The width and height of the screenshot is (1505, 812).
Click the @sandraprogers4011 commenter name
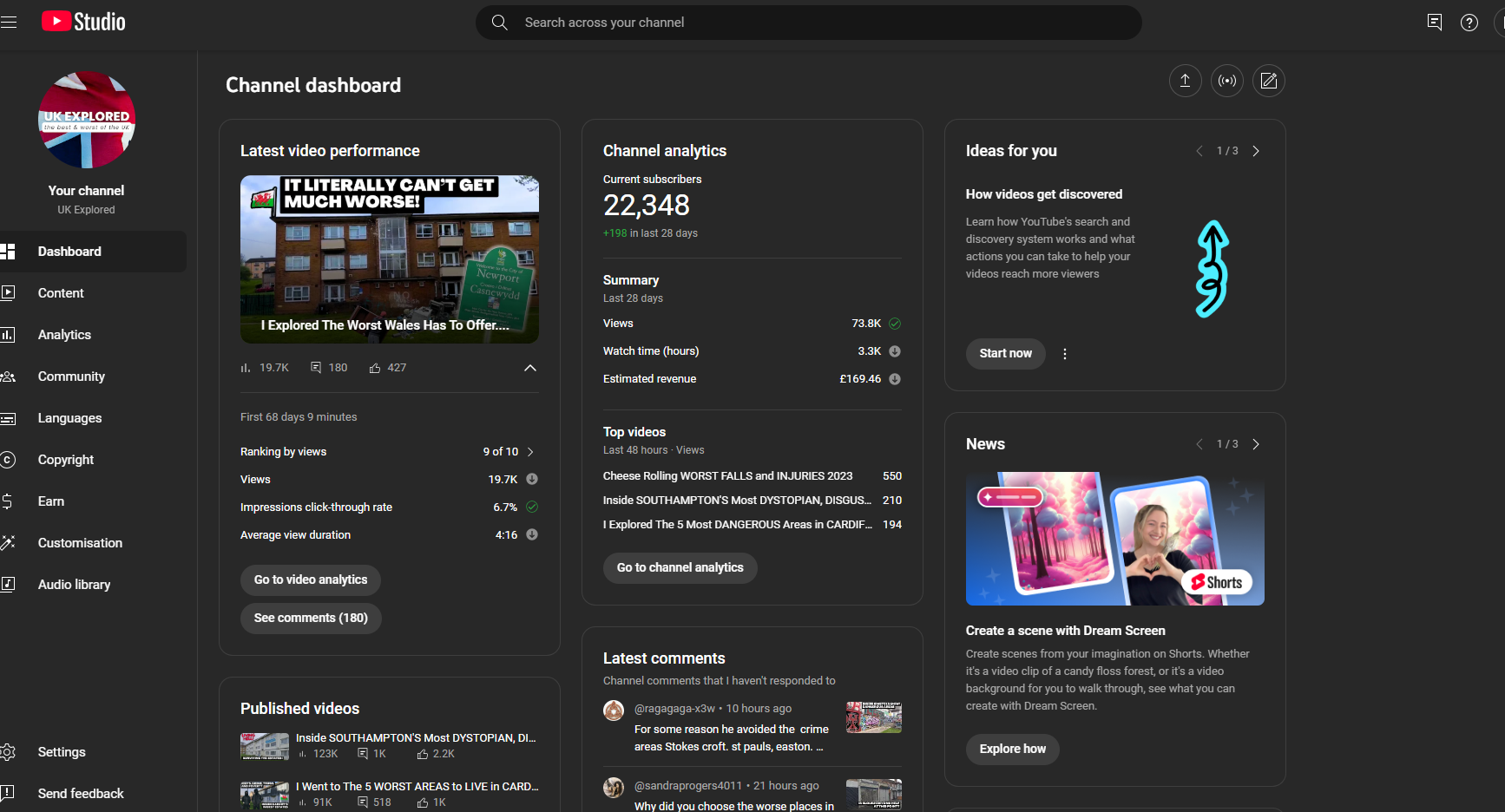click(688, 786)
